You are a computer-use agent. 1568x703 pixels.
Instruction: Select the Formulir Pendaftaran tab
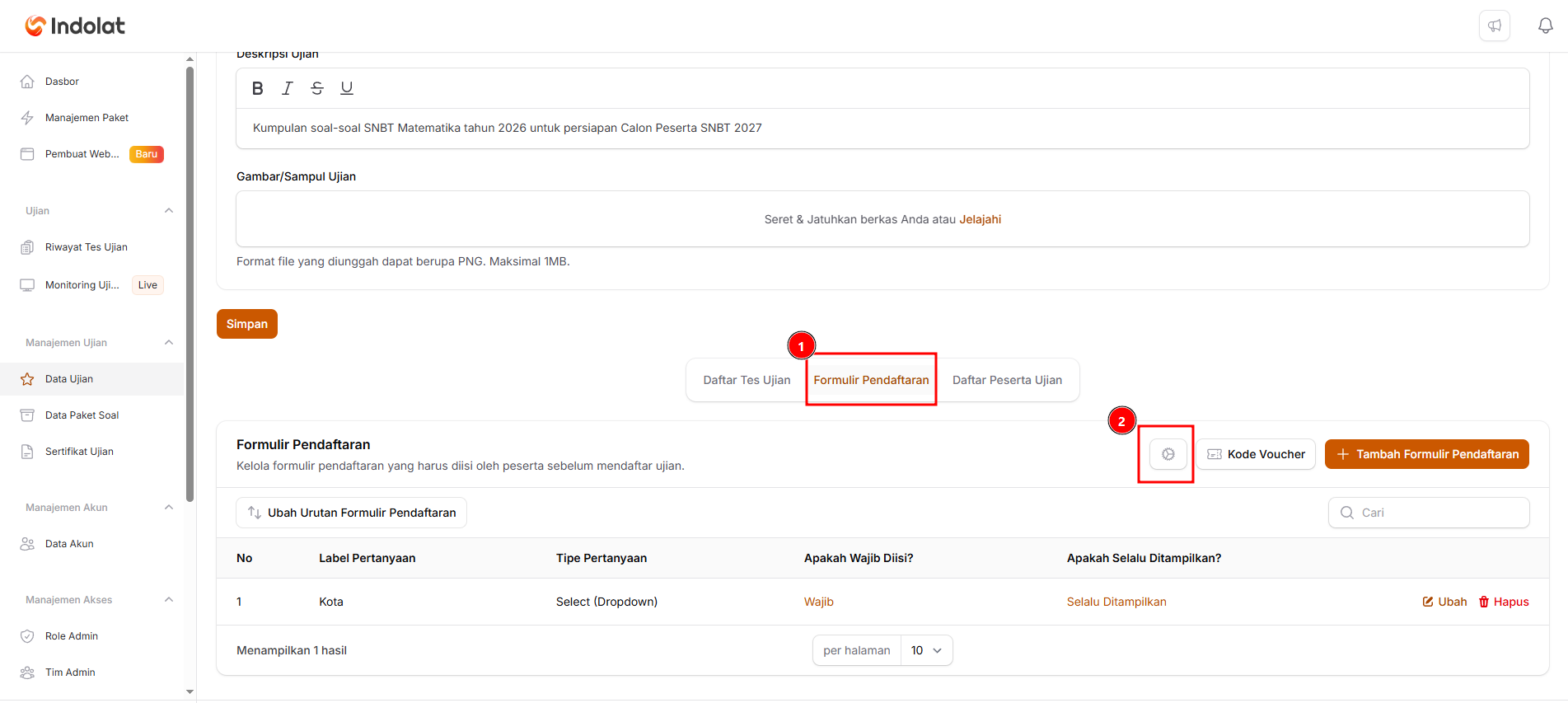(x=871, y=380)
